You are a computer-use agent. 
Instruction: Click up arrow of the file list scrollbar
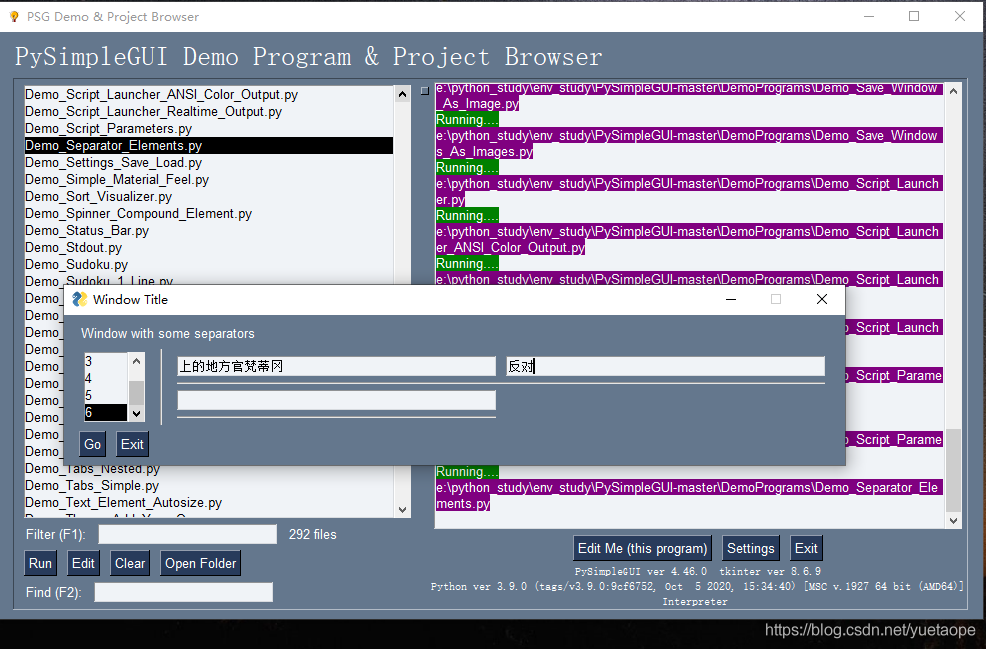point(402,94)
